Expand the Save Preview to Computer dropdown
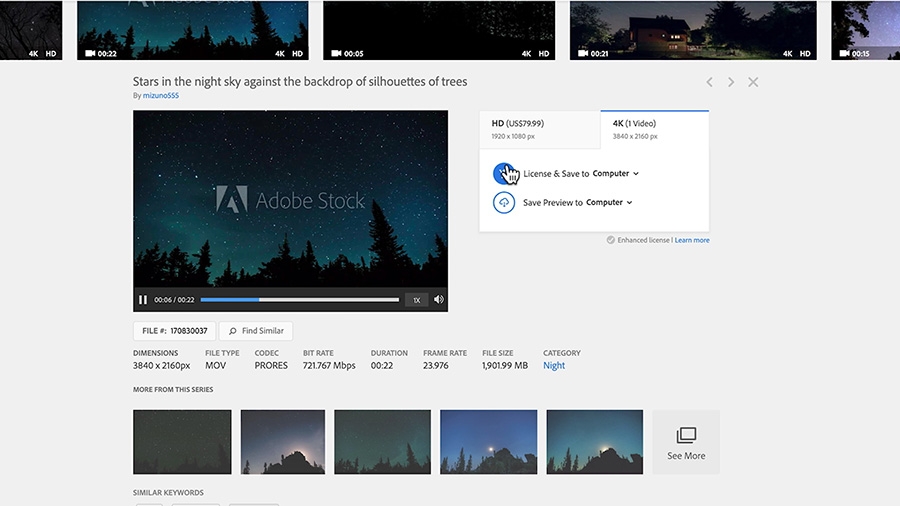Viewport: 900px width, 506px height. (609, 203)
